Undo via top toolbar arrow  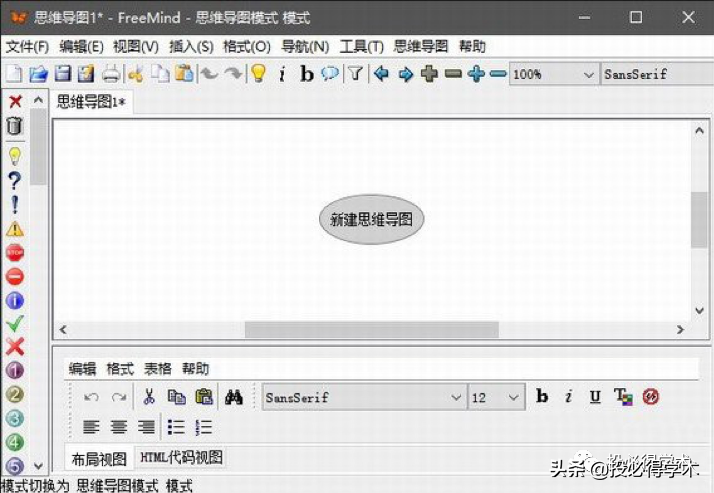[x=209, y=73]
